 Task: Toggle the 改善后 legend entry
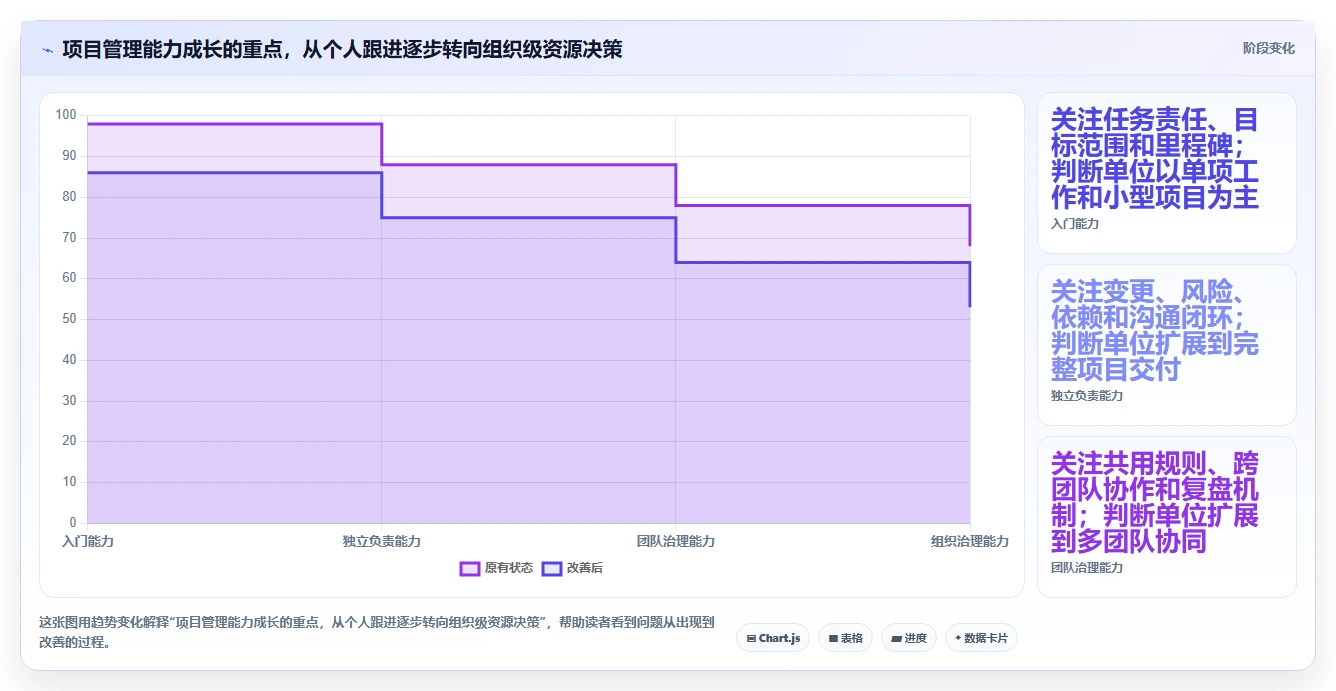572,568
